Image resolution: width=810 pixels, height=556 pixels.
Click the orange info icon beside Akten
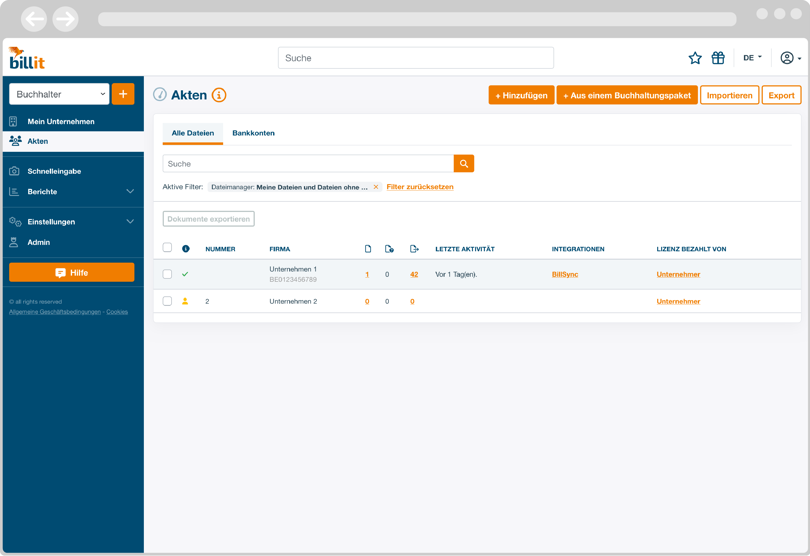click(x=219, y=95)
